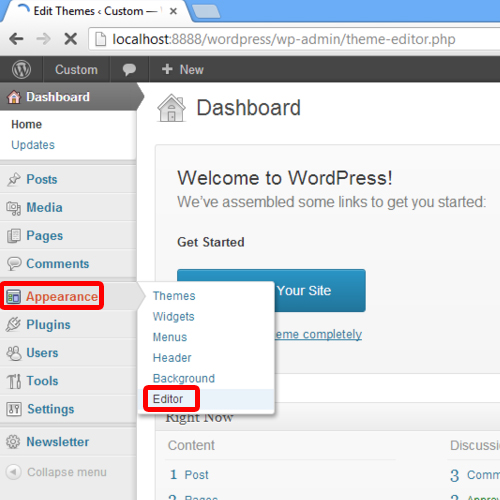Click the Plugins plug icon
The height and width of the screenshot is (500, 500).
13,324
